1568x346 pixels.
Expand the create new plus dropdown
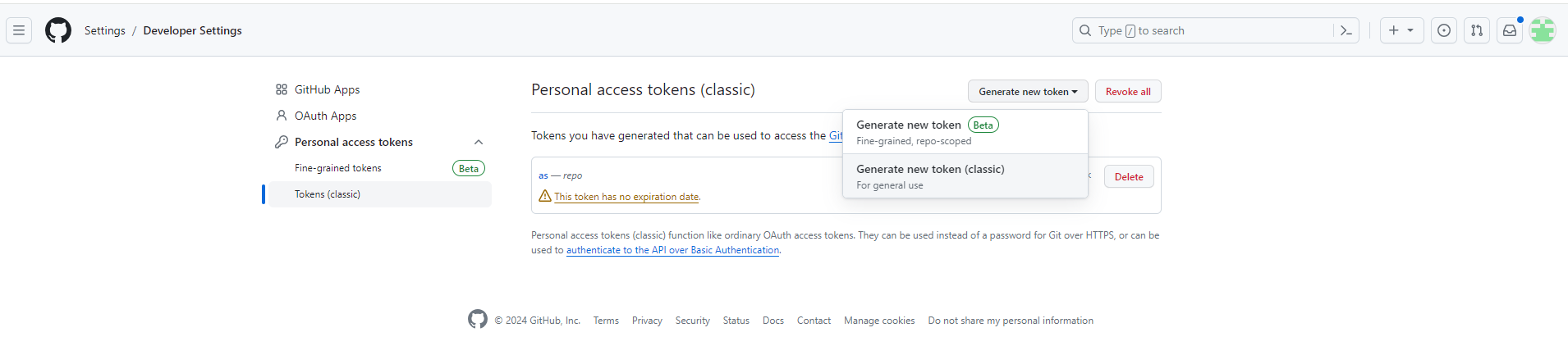1401,31
